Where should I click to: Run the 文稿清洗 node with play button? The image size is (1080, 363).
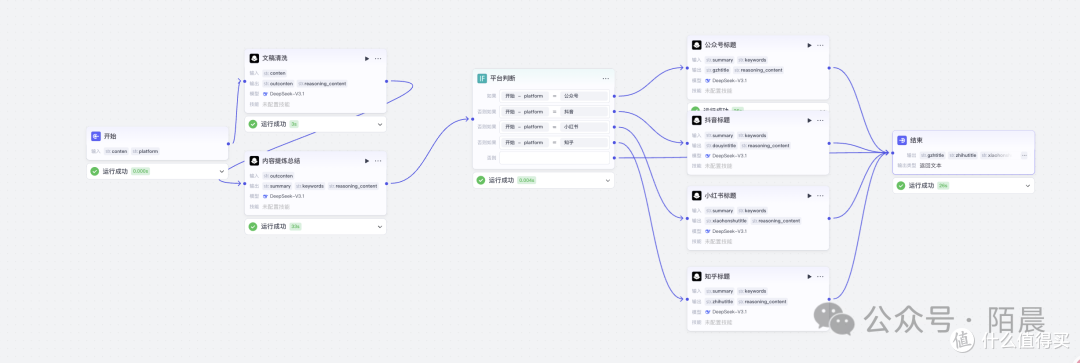367,59
